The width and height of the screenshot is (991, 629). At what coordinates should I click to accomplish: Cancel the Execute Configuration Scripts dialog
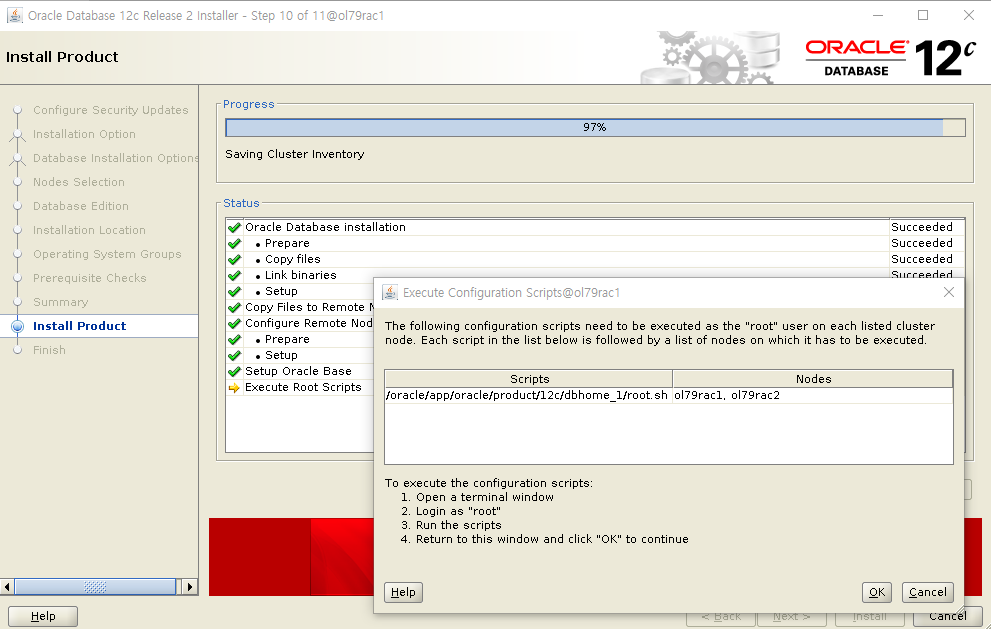tap(927, 592)
